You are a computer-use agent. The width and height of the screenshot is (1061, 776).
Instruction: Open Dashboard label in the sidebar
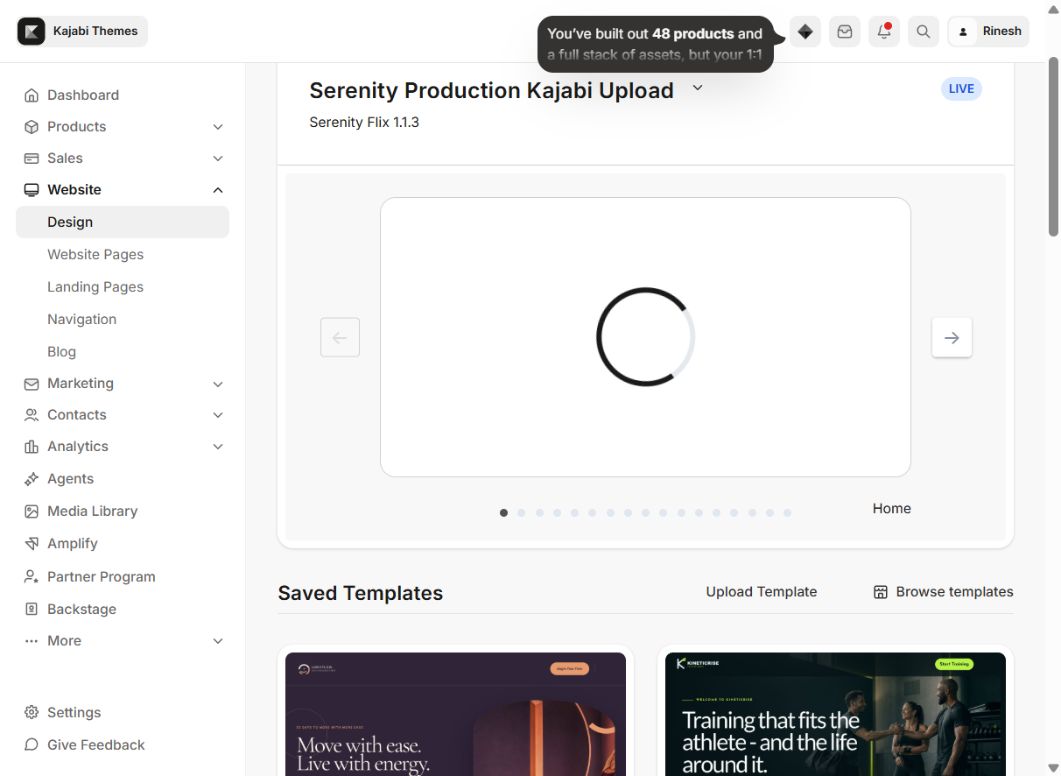(83, 95)
